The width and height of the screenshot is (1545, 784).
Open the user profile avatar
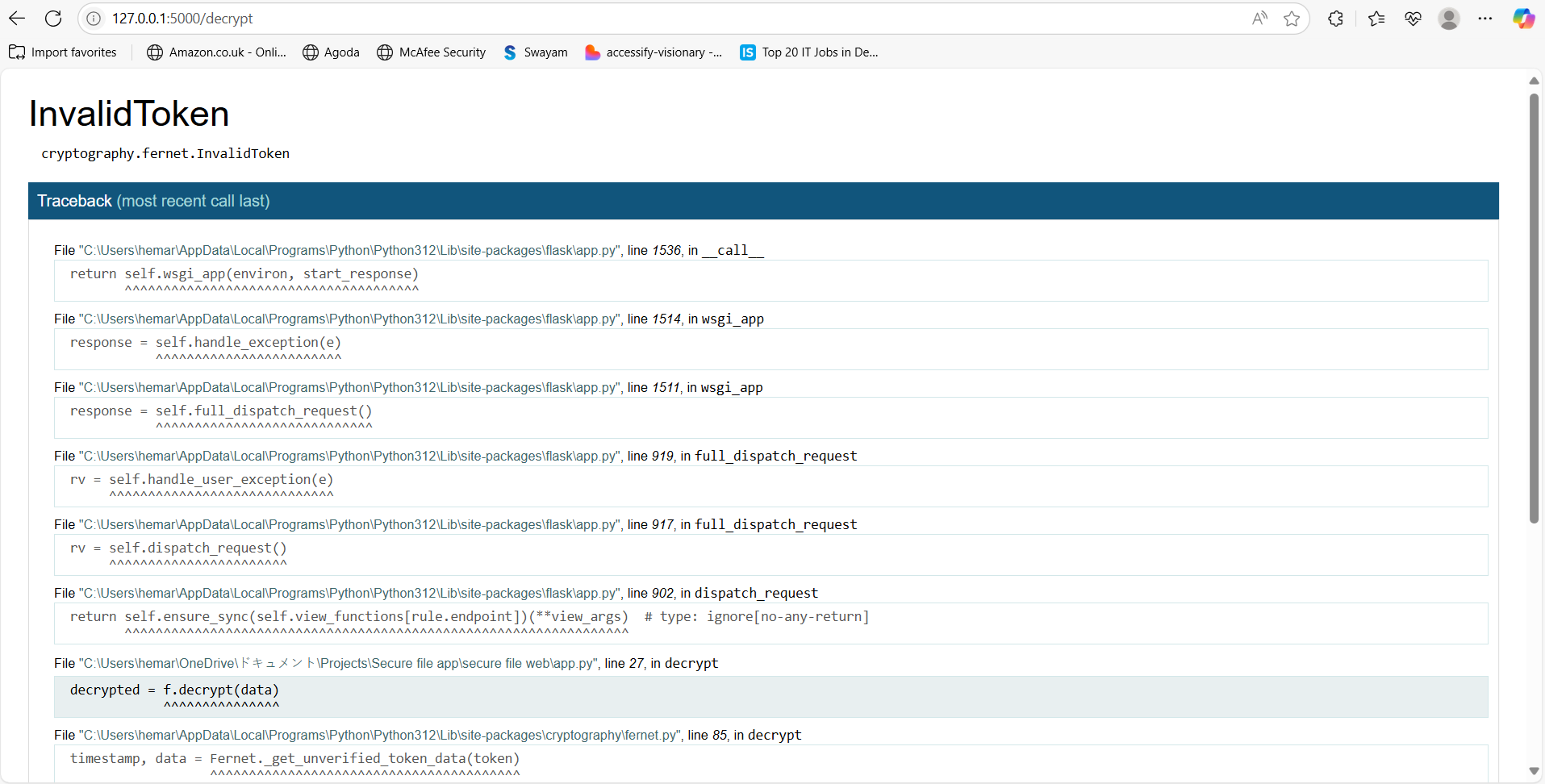click(1449, 18)
